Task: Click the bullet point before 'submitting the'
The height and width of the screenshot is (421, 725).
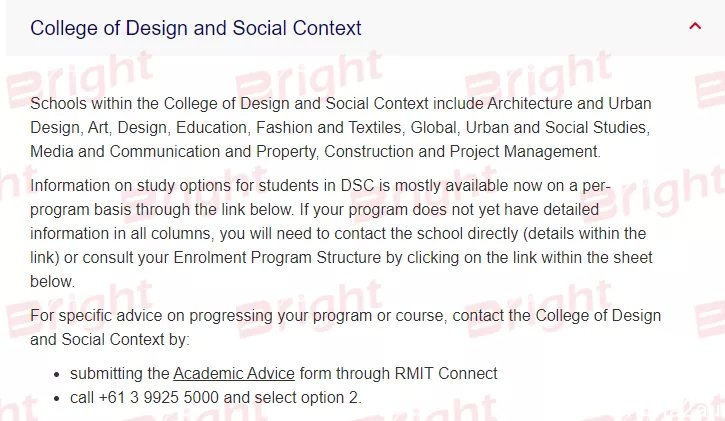Action: pos(57,374)
